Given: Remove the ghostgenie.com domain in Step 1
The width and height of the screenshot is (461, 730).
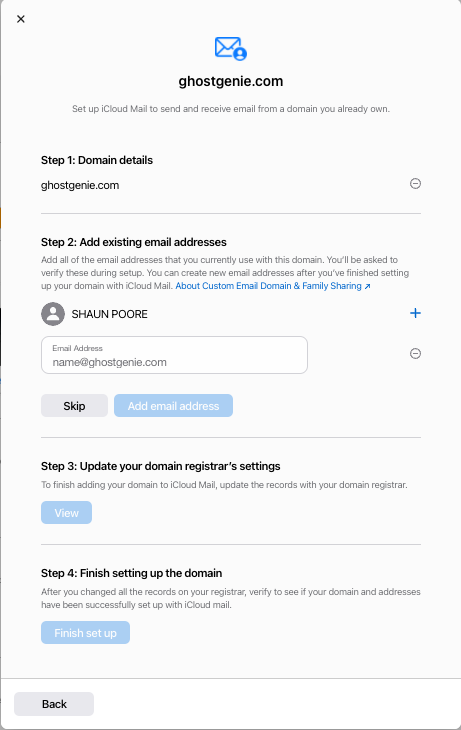Looking at the screenshot, I should pos(415,183).
